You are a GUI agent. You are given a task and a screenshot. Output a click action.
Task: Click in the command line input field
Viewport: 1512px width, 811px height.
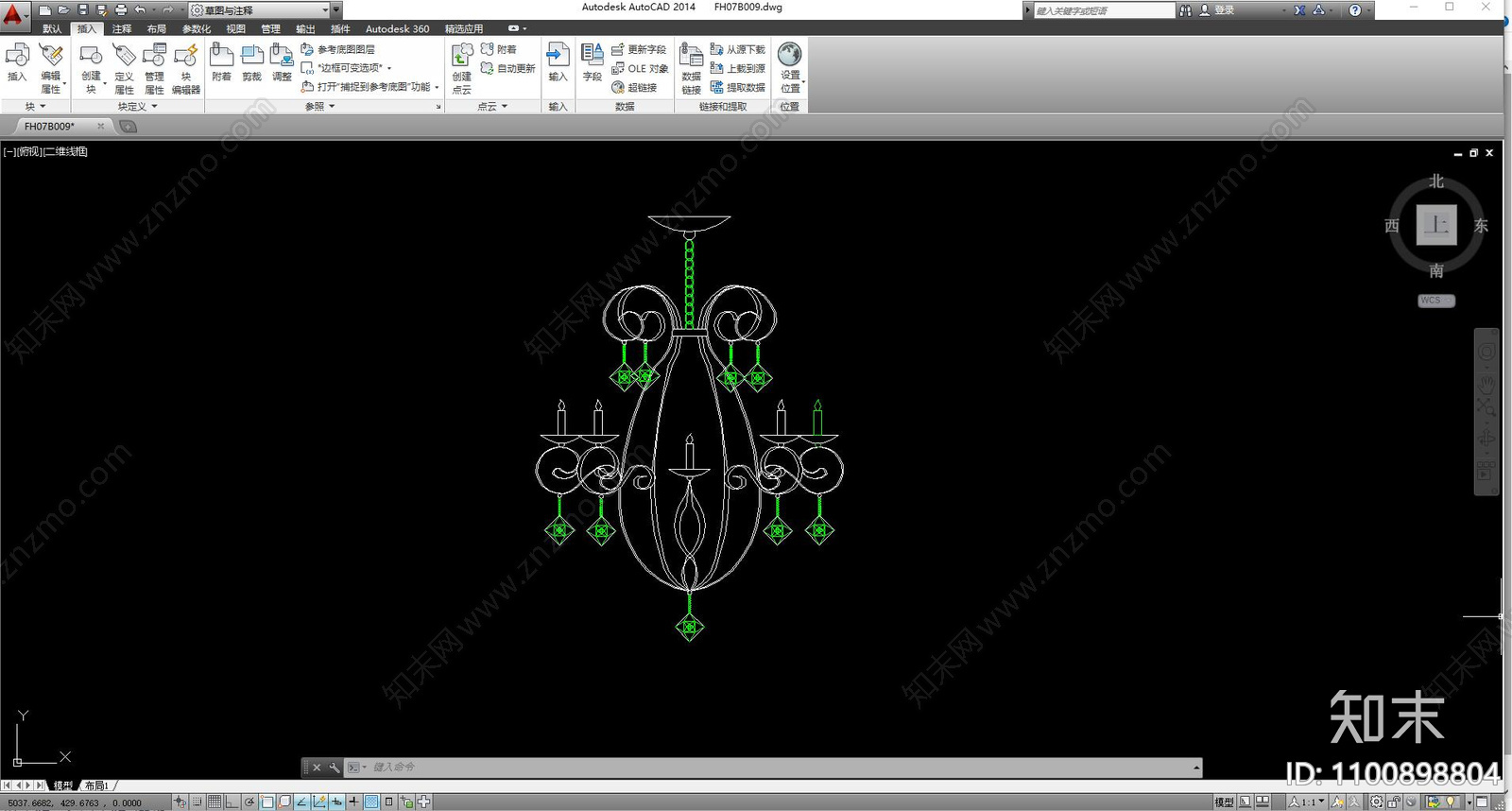coord(775,768)
